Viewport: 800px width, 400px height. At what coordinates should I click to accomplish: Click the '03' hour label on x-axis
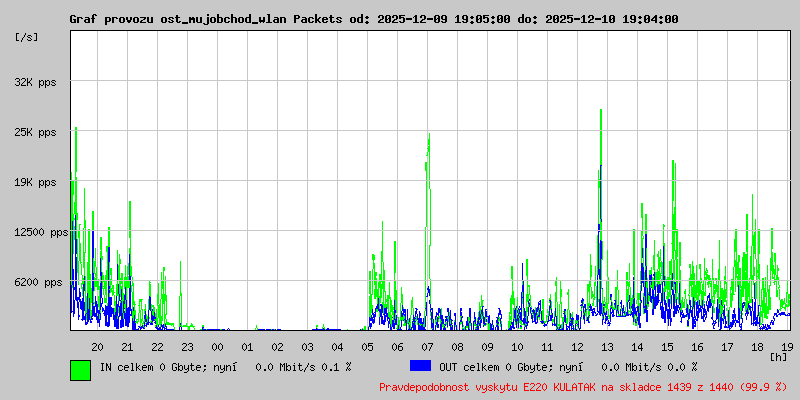pyautogui.click(x=307, y=347)
